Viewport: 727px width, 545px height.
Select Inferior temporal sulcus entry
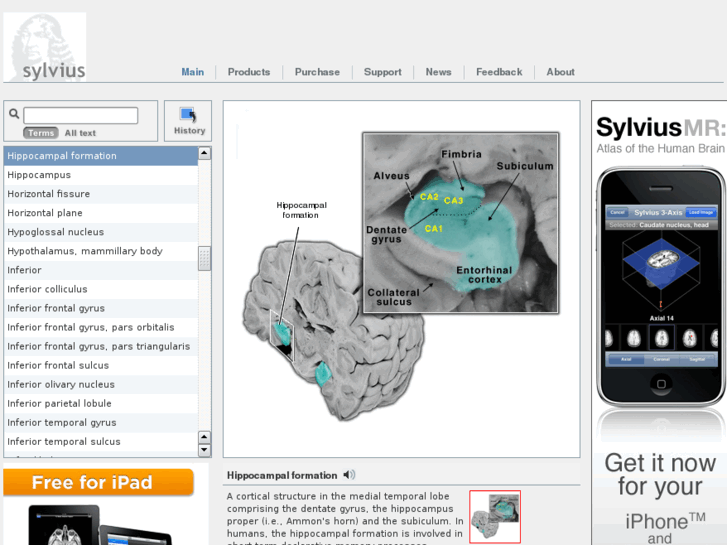(x=101, y=442)
